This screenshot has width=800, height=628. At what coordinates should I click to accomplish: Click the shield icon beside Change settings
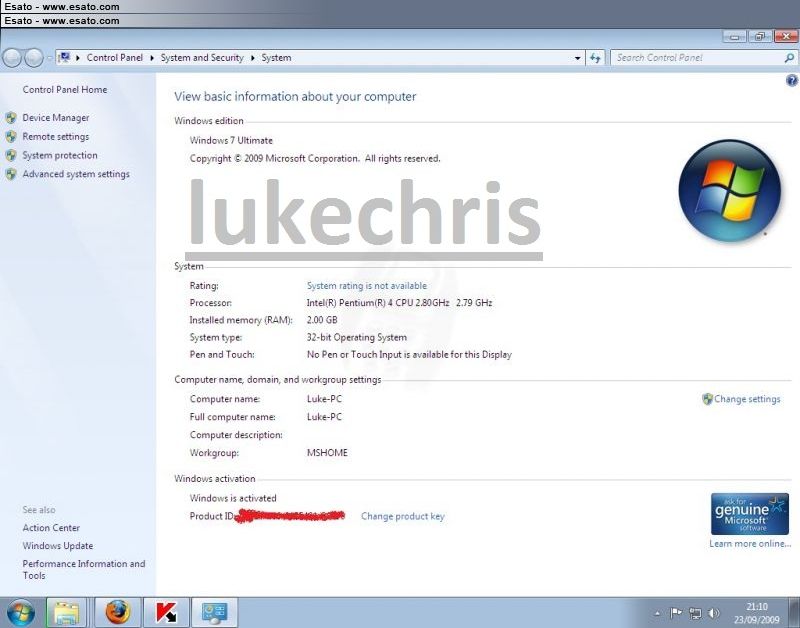(x=707, y=399)
